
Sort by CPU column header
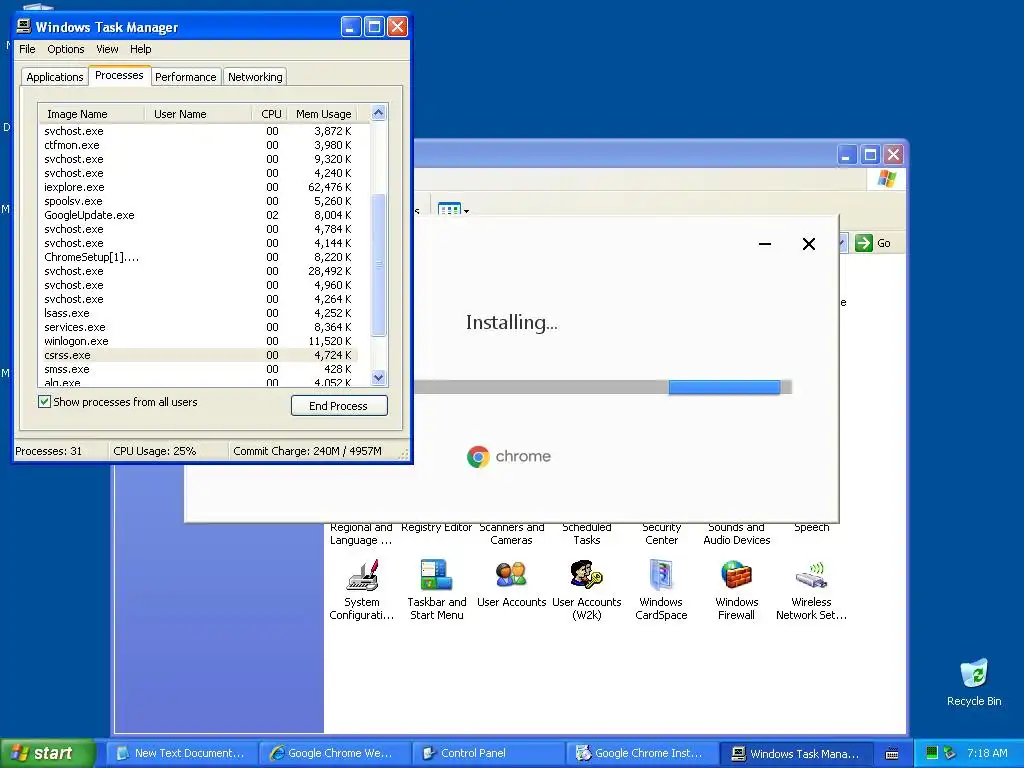pos(269,114)
